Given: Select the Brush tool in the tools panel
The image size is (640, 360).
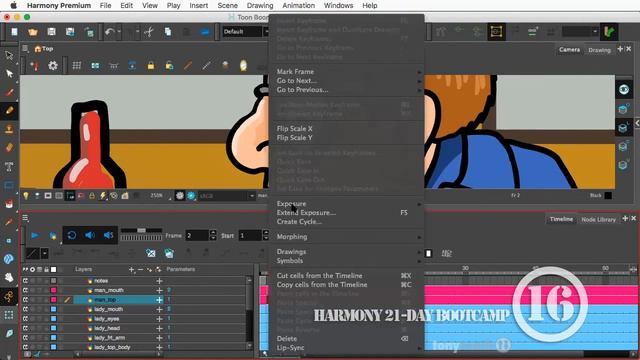Looking at the screenshot, I should pos(9,92).
